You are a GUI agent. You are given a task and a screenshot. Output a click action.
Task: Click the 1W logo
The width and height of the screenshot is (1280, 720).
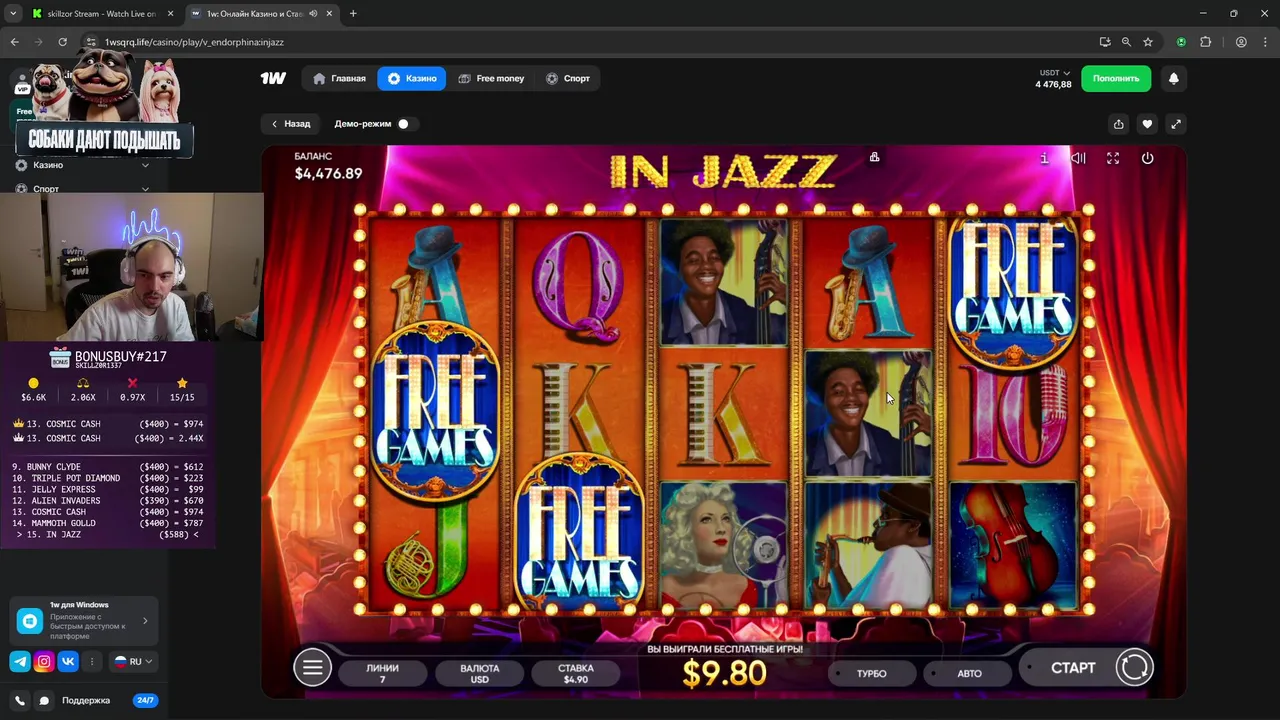273,78
